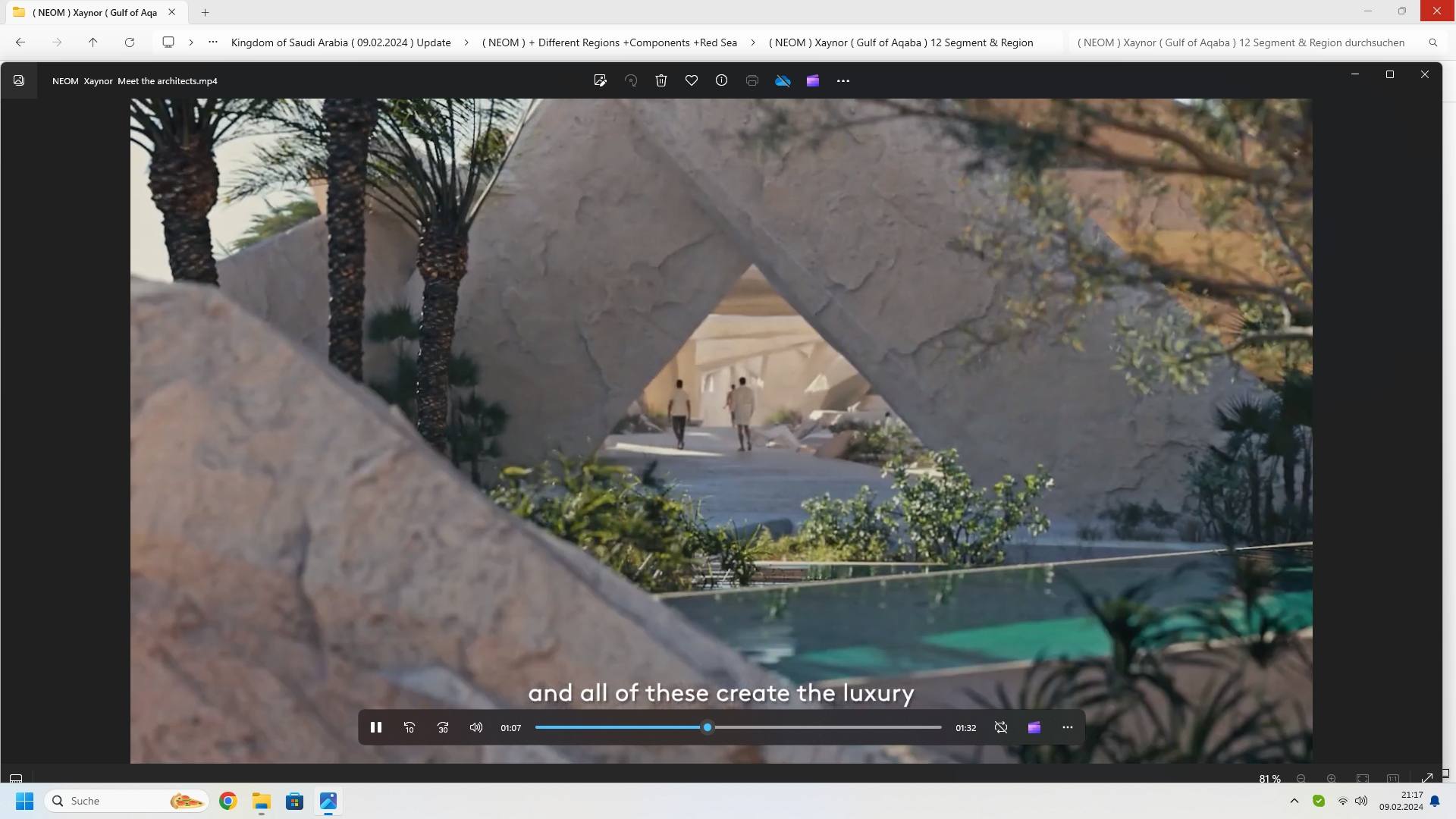Click elapsed time 01:07 in player
Screen dimensions: 1456x819
510,728
